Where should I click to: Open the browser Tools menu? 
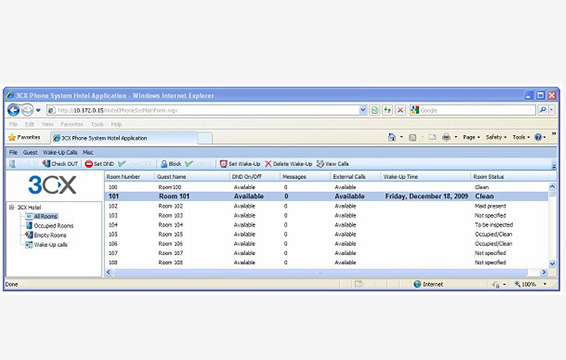click(x=97, y=124)
